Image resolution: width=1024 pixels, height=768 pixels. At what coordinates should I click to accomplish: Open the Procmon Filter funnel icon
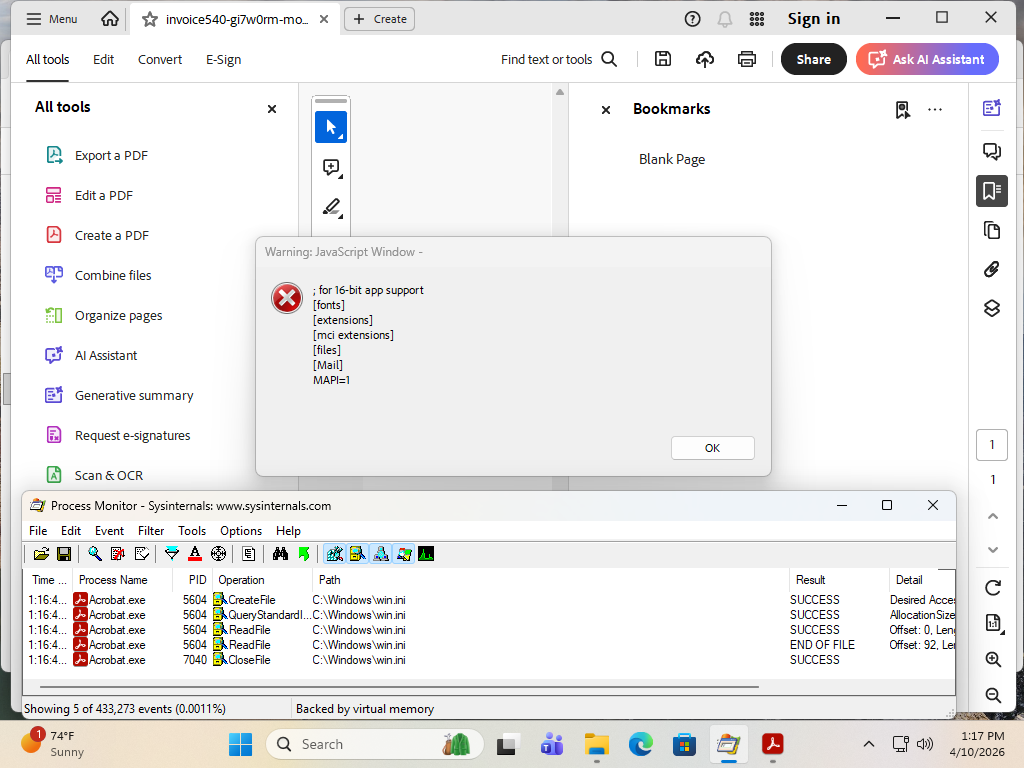tap(172, 554)
